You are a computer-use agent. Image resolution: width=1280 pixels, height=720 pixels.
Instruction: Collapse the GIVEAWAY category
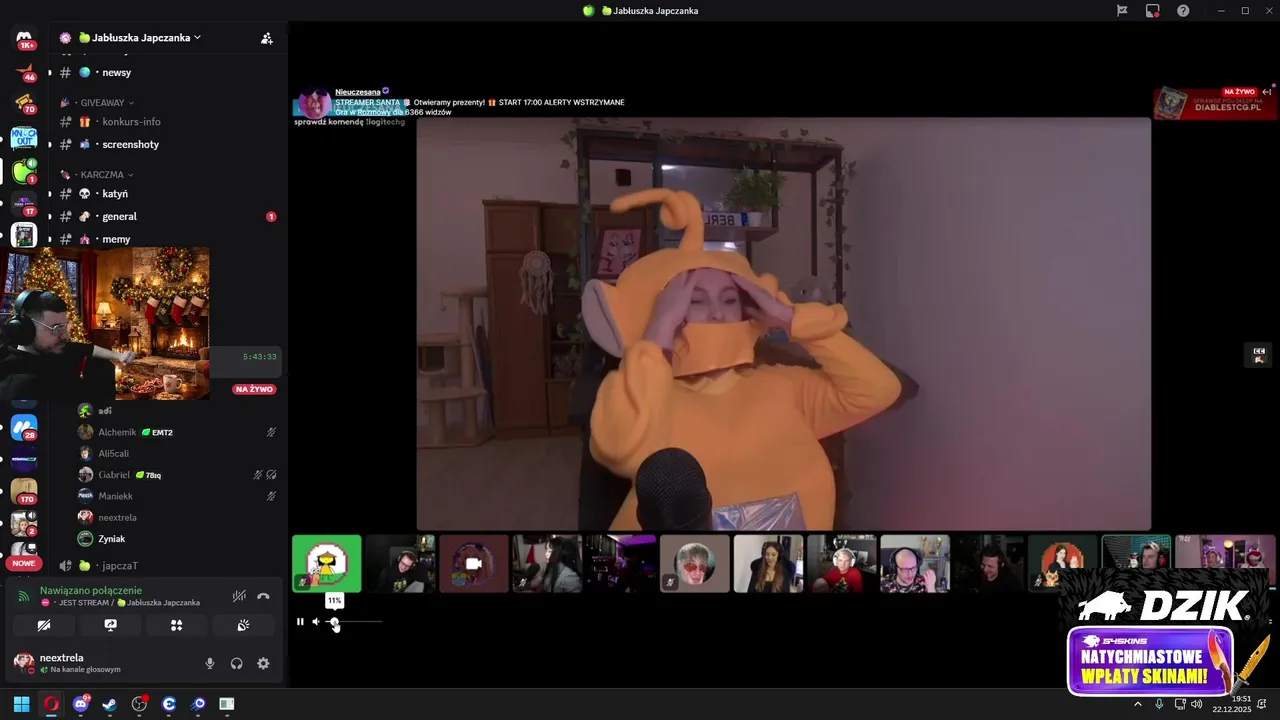coord(107,103)
